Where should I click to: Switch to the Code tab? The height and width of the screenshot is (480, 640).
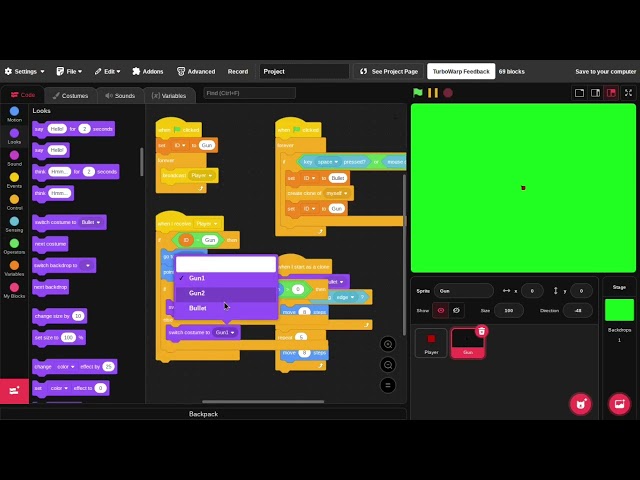[x=22, y=95]
